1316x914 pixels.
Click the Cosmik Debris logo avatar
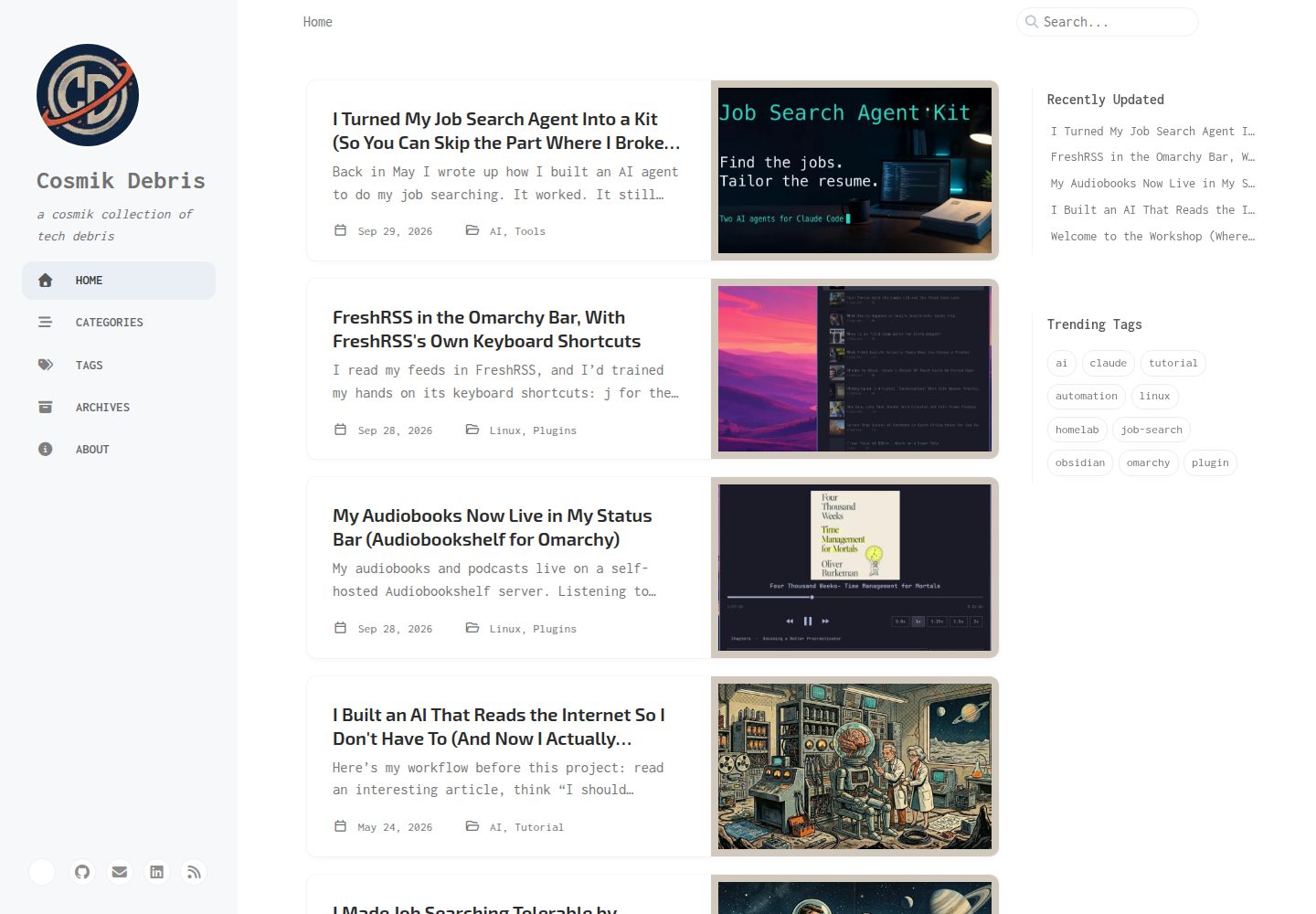(x=88, y=95)
